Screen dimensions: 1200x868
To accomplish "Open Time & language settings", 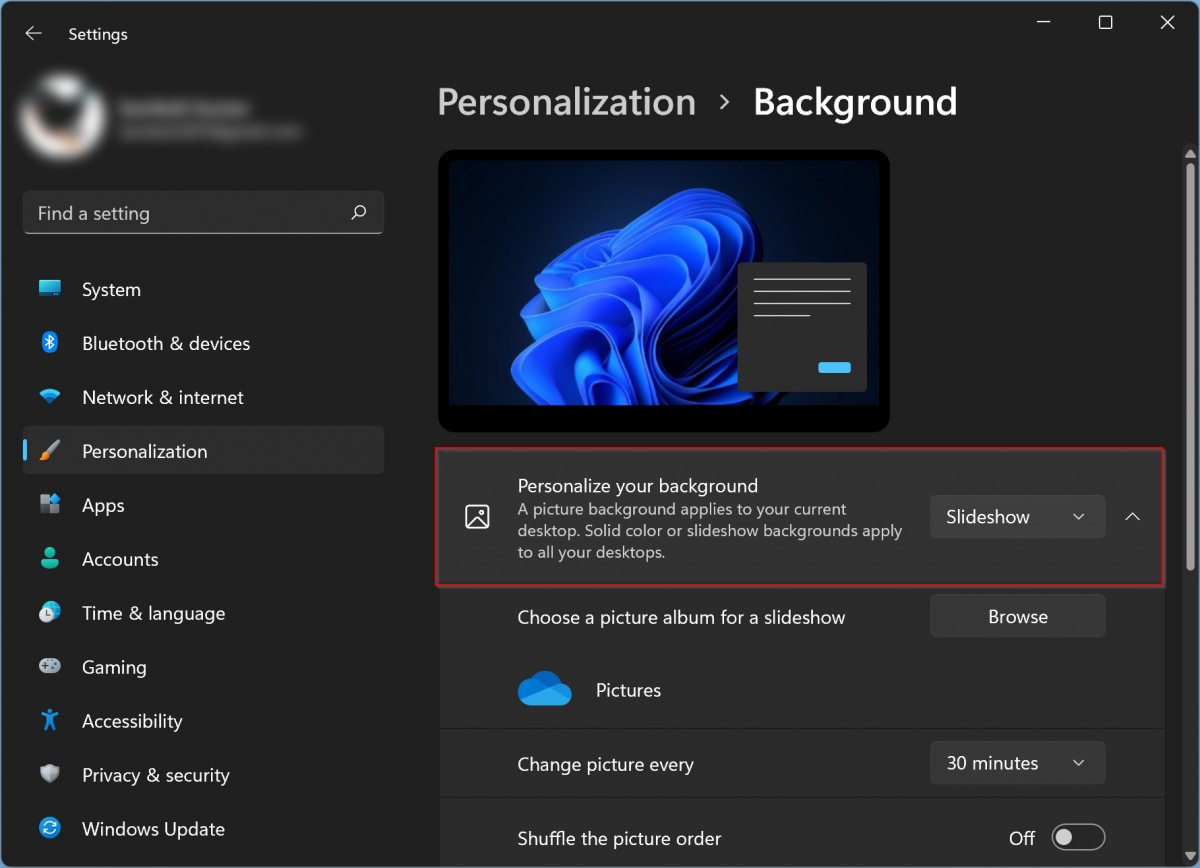I will [x=203, y=613].
